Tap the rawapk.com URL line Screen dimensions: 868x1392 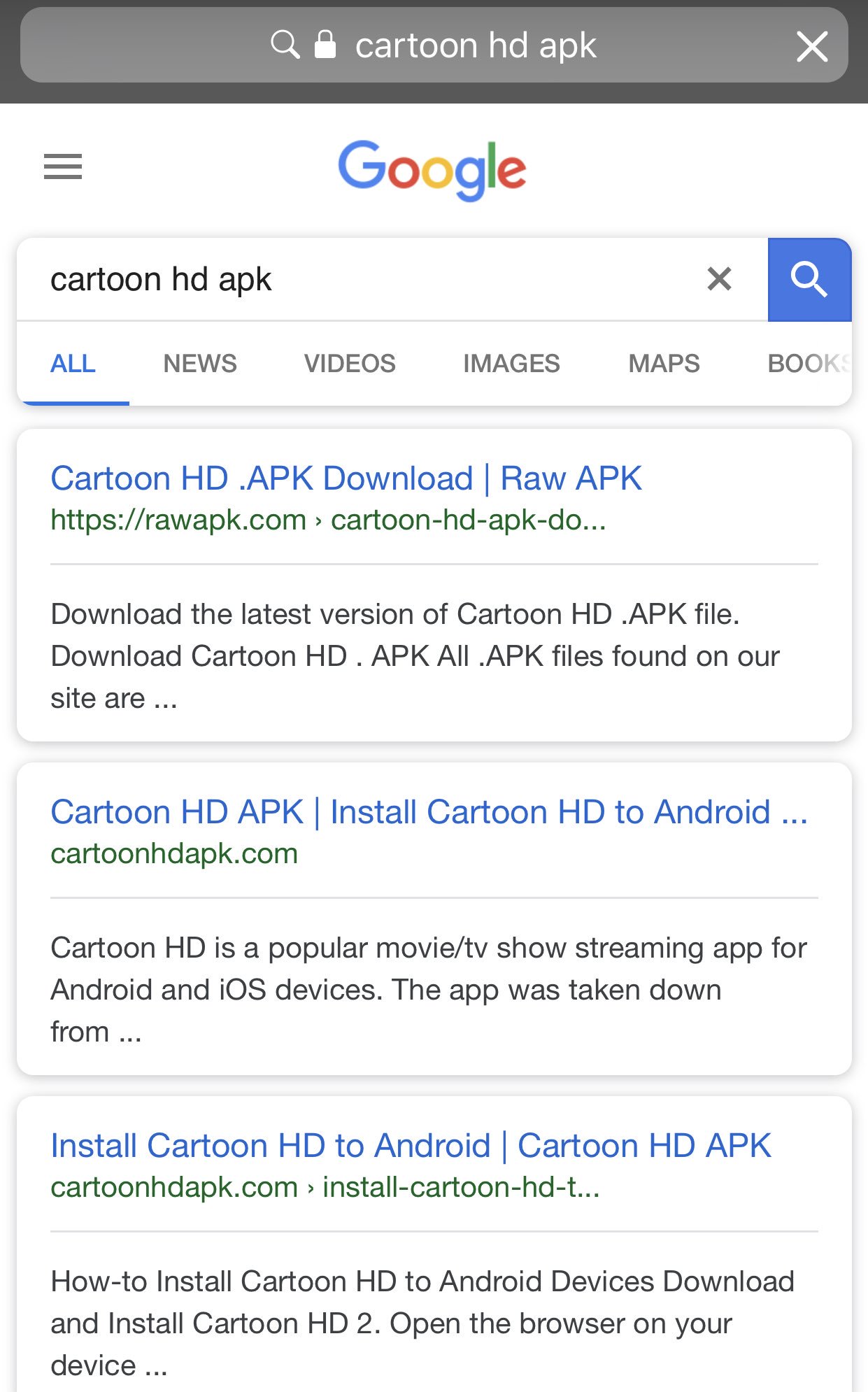(x=328, y=520)
